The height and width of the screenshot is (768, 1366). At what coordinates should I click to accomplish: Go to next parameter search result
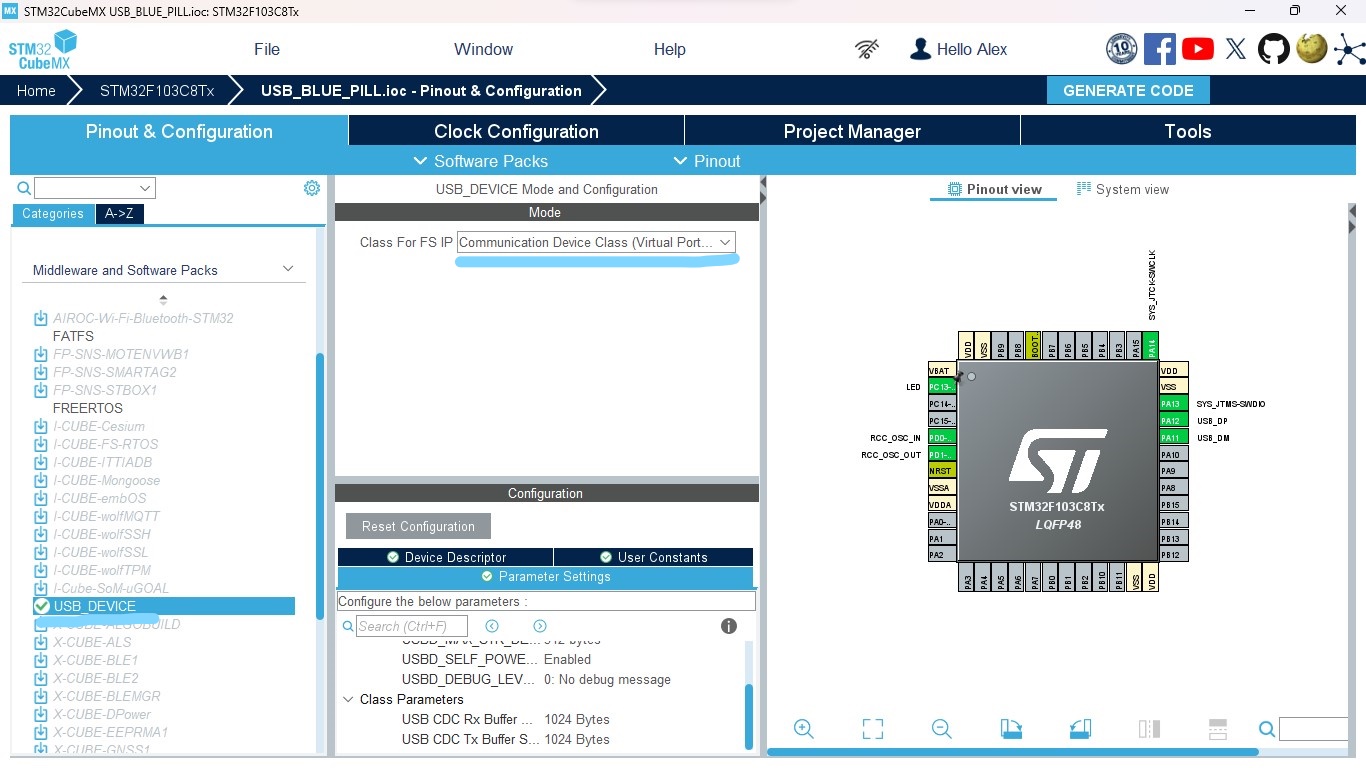pyautogui.click(x=540, y=626)
